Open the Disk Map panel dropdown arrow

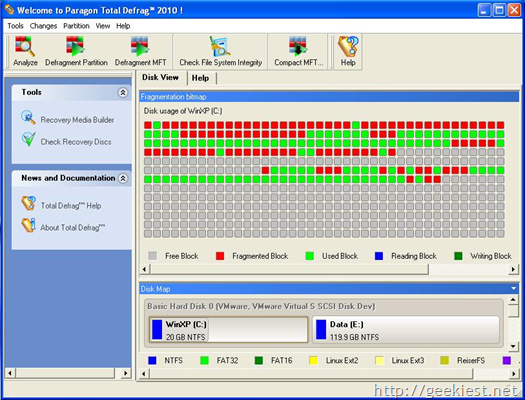pos(513,289)
